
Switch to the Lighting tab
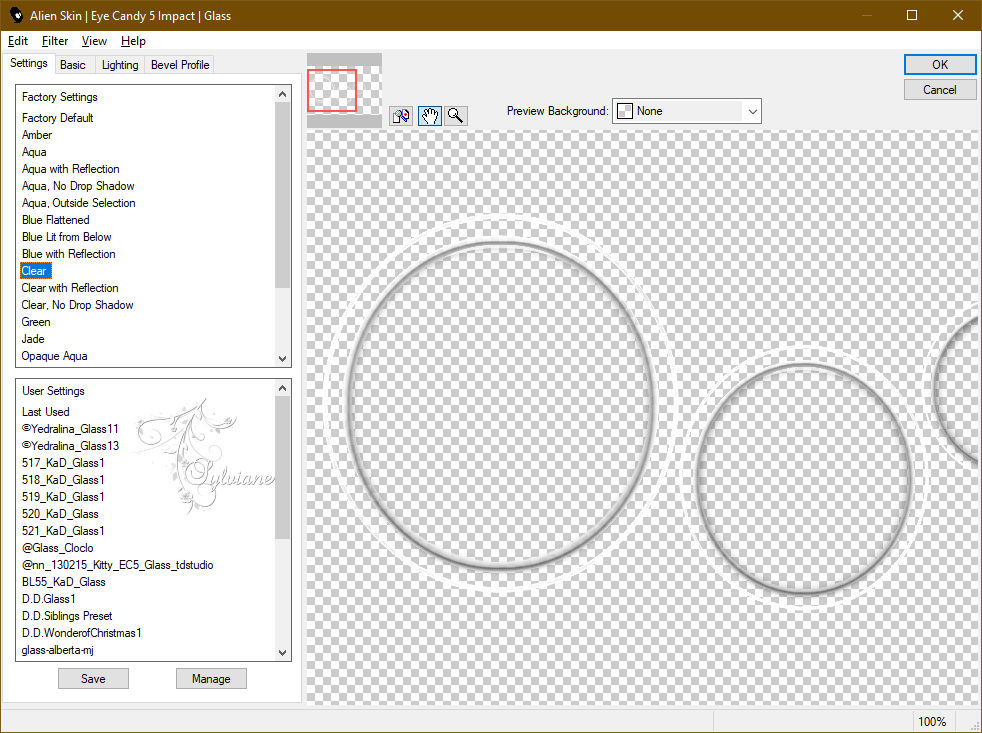point(120,65)
